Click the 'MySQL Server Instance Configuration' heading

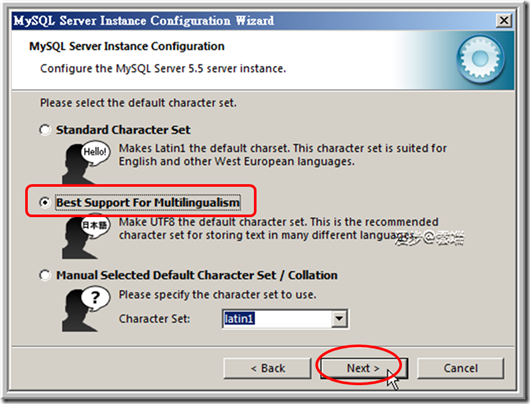coord(127,46)
